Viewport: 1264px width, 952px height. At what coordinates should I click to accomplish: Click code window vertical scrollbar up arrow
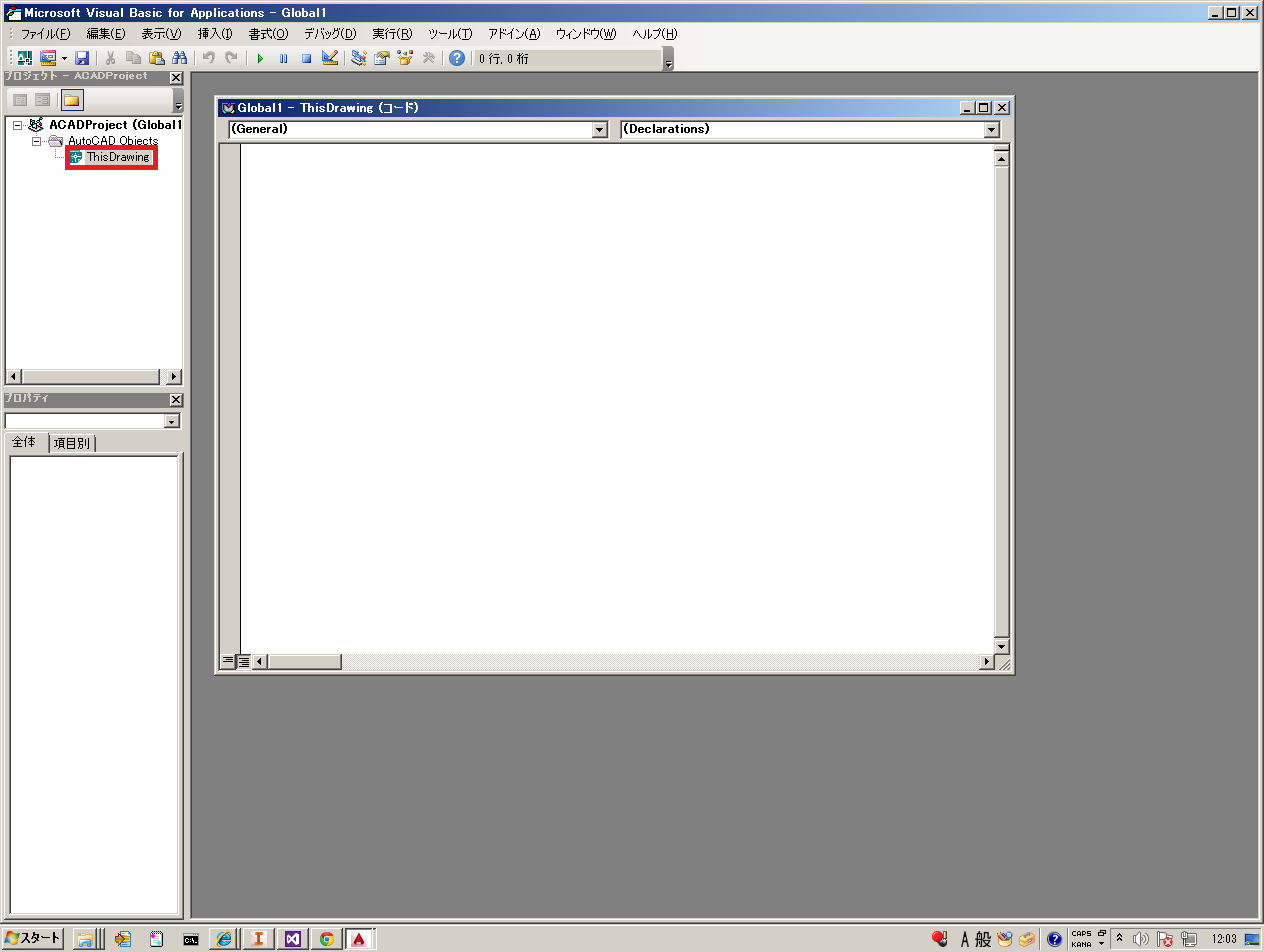coord(1002,157)
